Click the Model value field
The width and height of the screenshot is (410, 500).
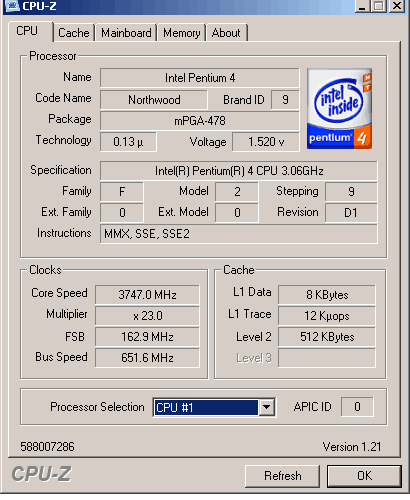(x=237, y=192)
